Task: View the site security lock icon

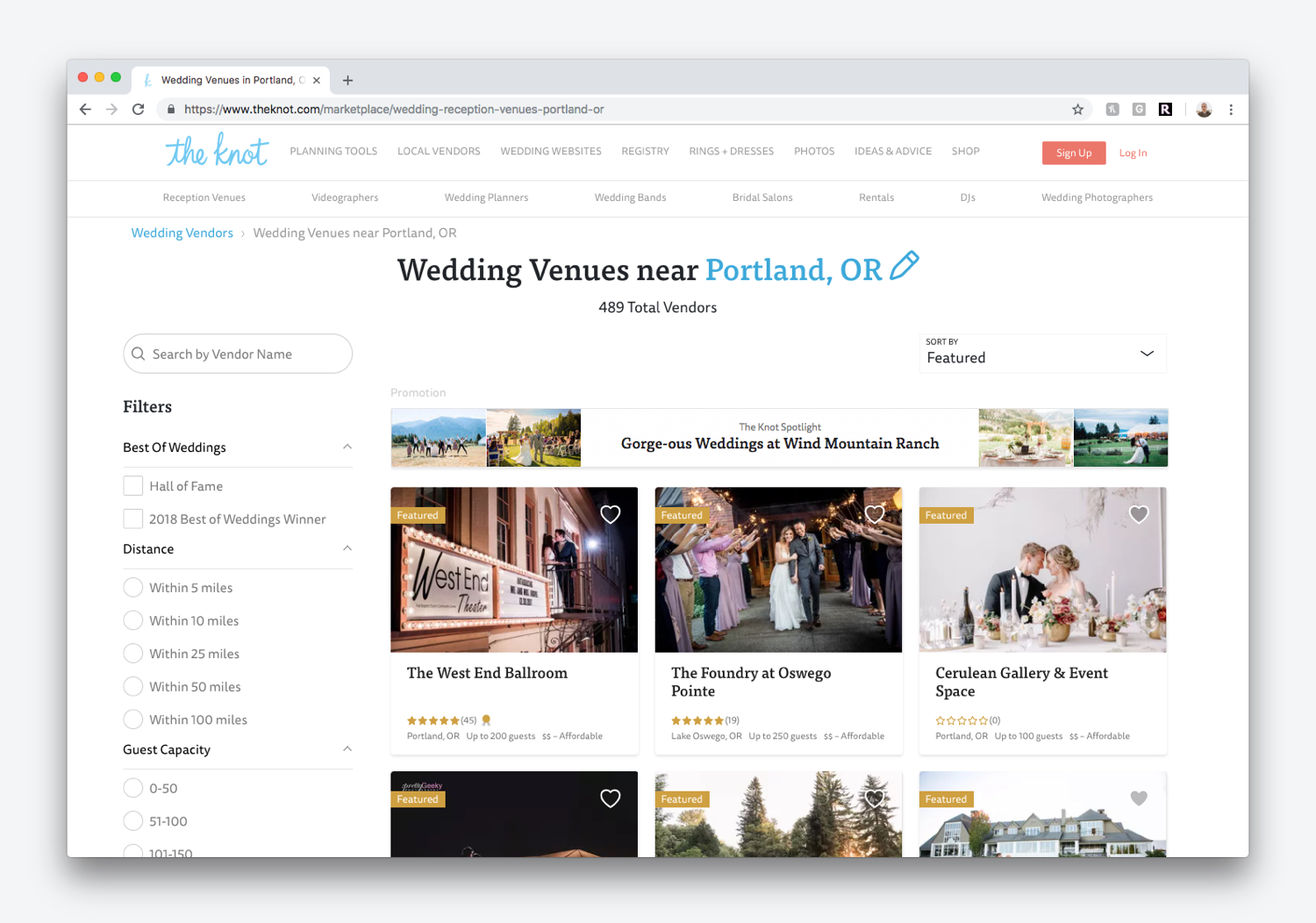Action: click(x=171, y=110)
